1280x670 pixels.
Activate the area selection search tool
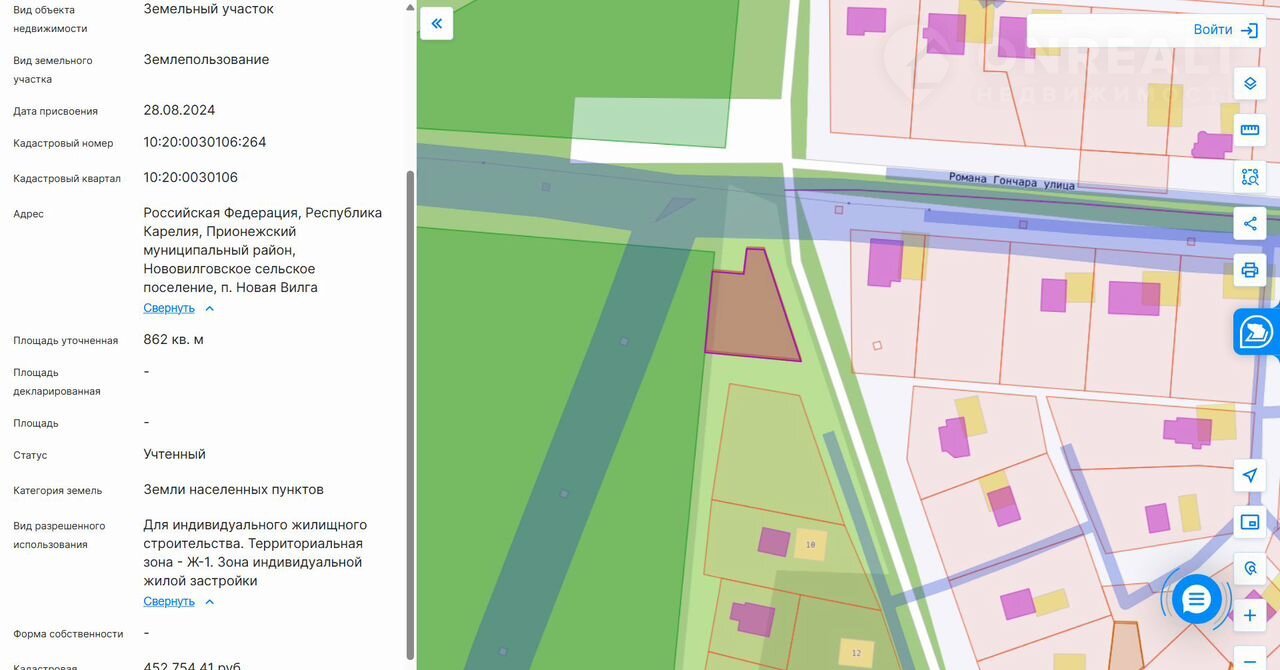pyautogui.click(x=1249, y=177)
